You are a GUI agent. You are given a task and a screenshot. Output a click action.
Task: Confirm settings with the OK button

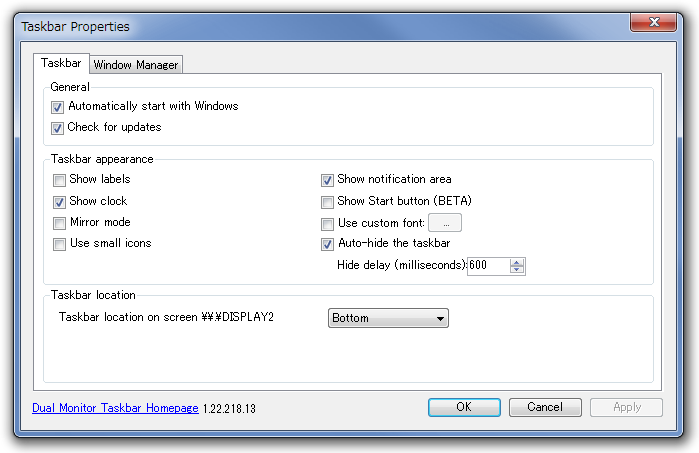pyautogui.click(x=464, y=407)
